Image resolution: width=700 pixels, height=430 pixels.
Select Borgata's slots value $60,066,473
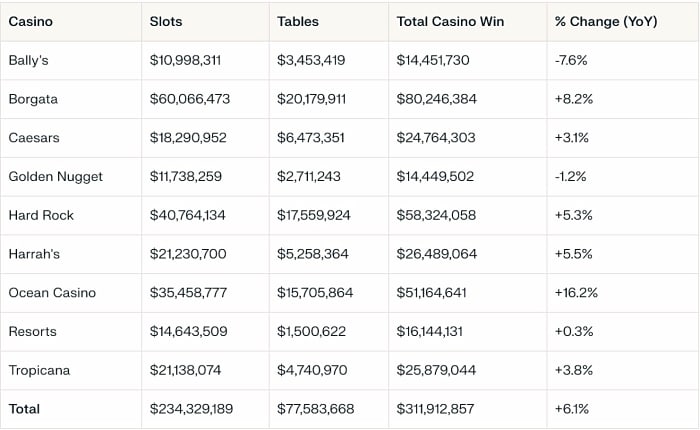190,99
